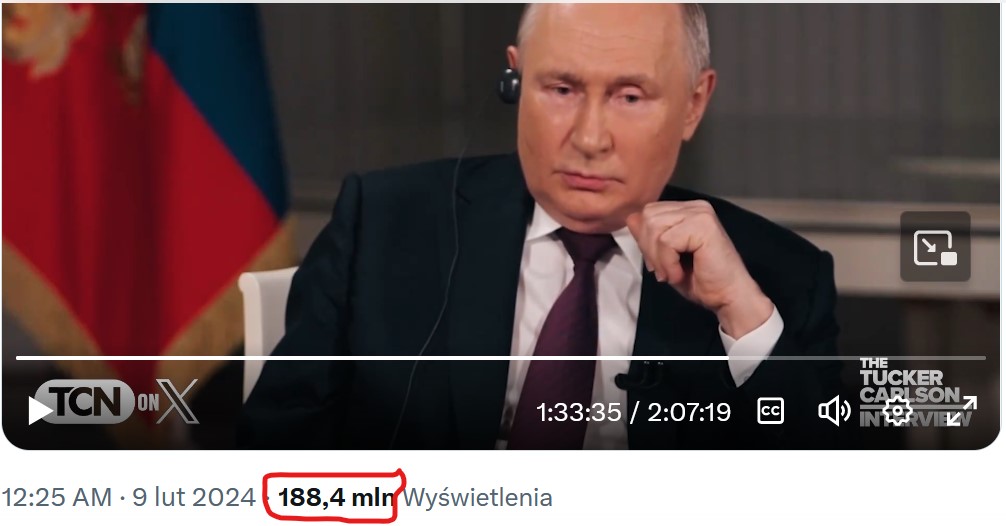Click the X logo on the video
Screen dimensions: 1006x526
(x=178, y=401)
